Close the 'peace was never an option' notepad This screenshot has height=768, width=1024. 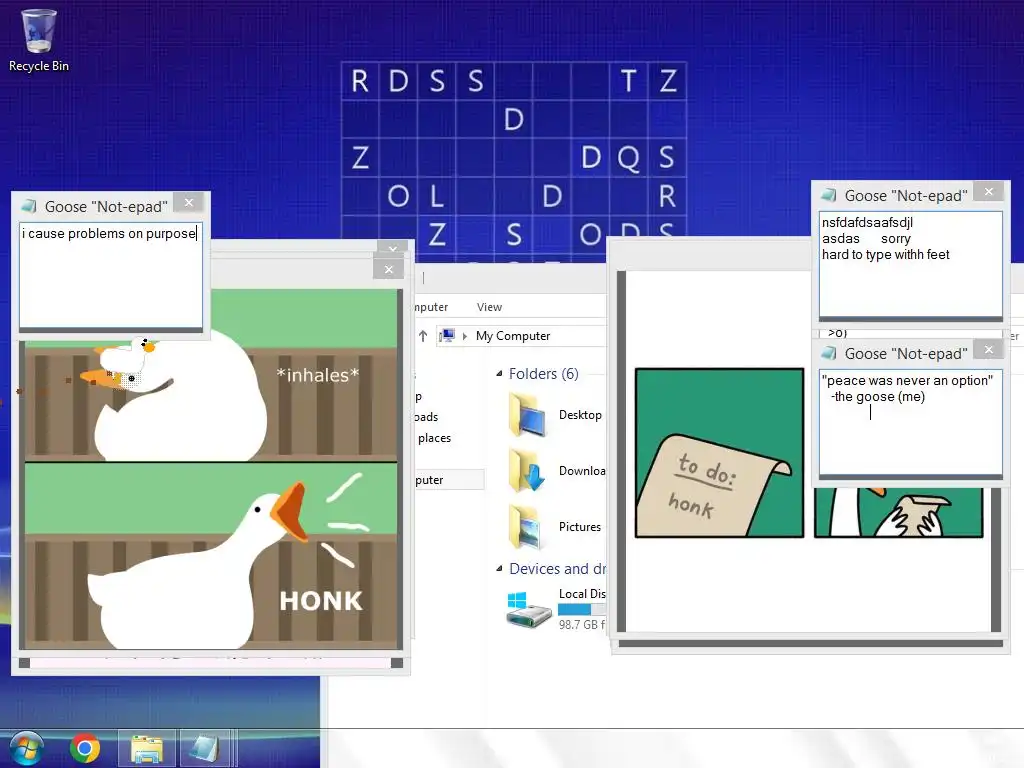[x=989, y=349]
